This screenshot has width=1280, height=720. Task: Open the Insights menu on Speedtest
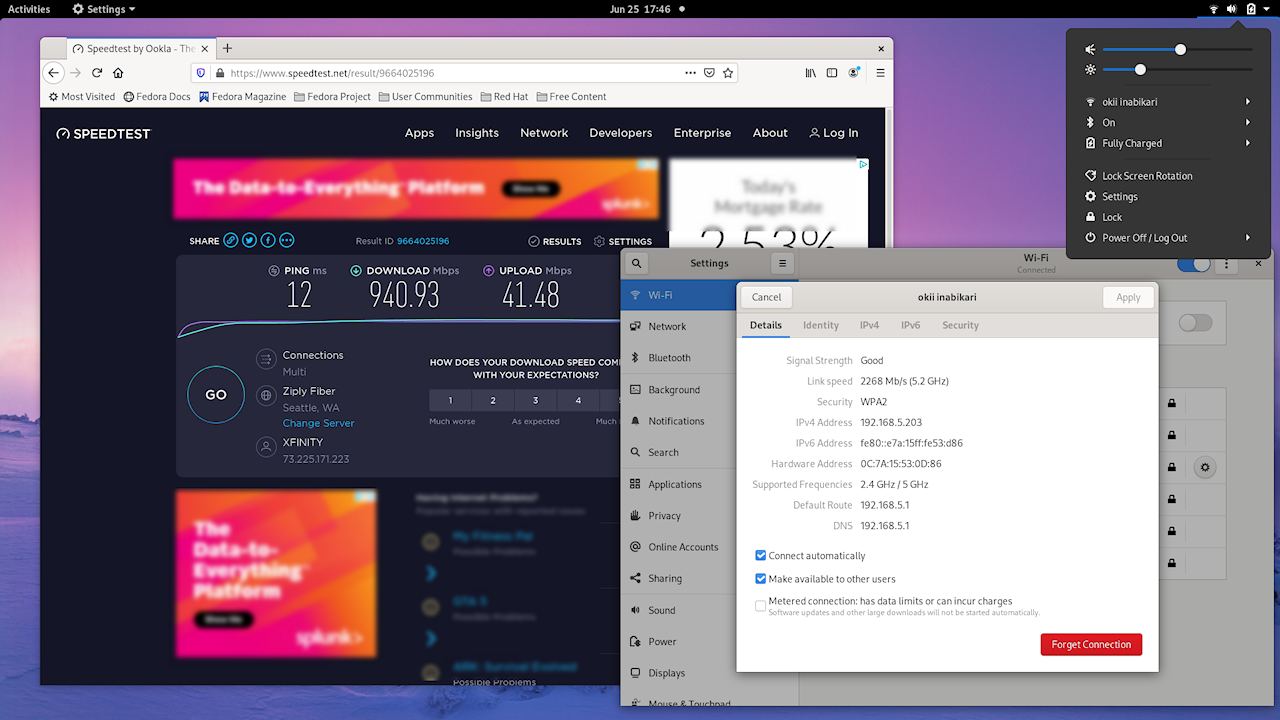click(477, 133)
